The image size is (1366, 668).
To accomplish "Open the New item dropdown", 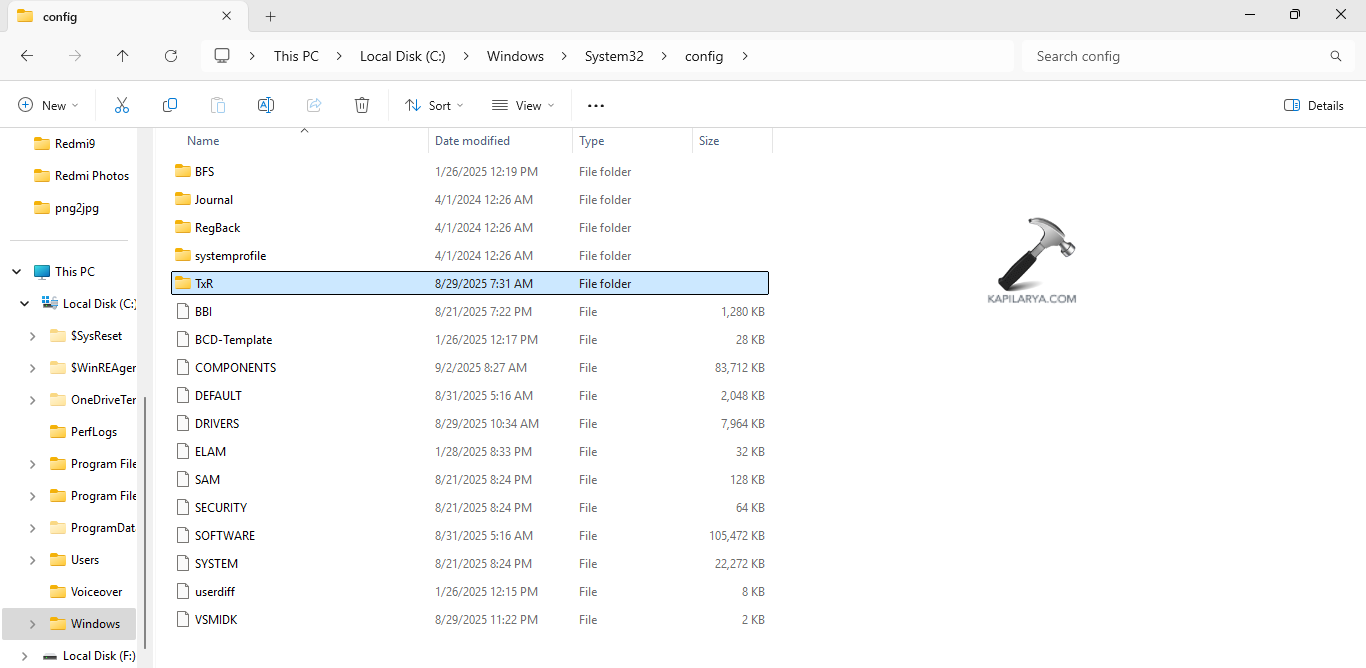I will pyautogui.click(x=47, y=105).
